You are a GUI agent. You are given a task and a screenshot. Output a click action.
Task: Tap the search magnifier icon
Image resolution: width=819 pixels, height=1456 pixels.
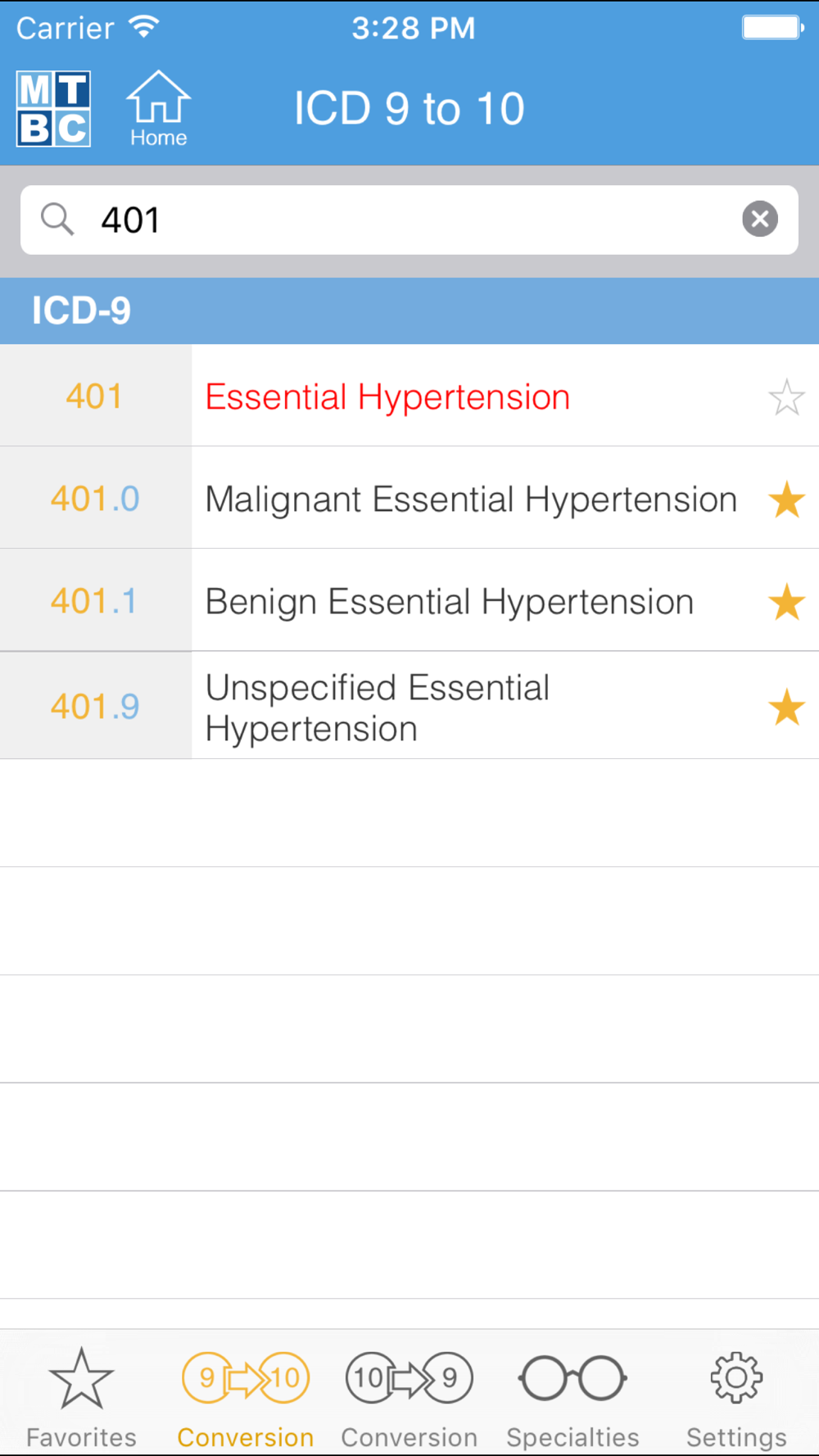tap(57, 219)
